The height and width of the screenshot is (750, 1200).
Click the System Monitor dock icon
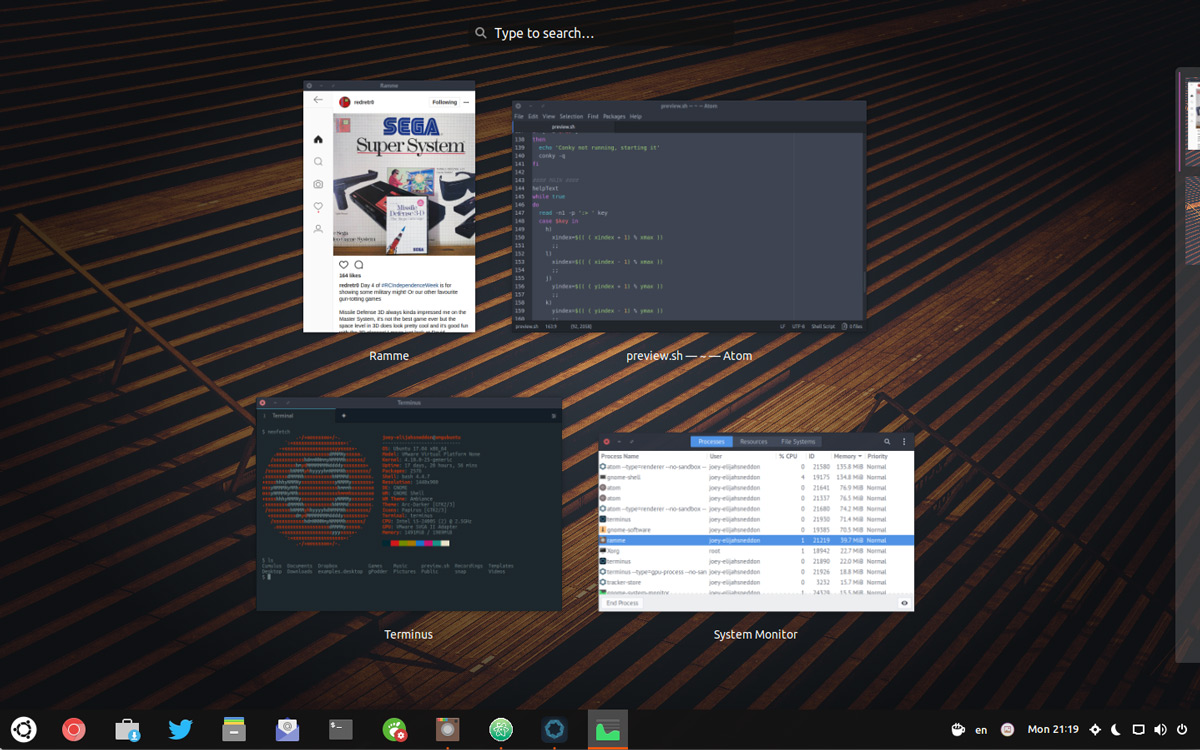point(607,730)
